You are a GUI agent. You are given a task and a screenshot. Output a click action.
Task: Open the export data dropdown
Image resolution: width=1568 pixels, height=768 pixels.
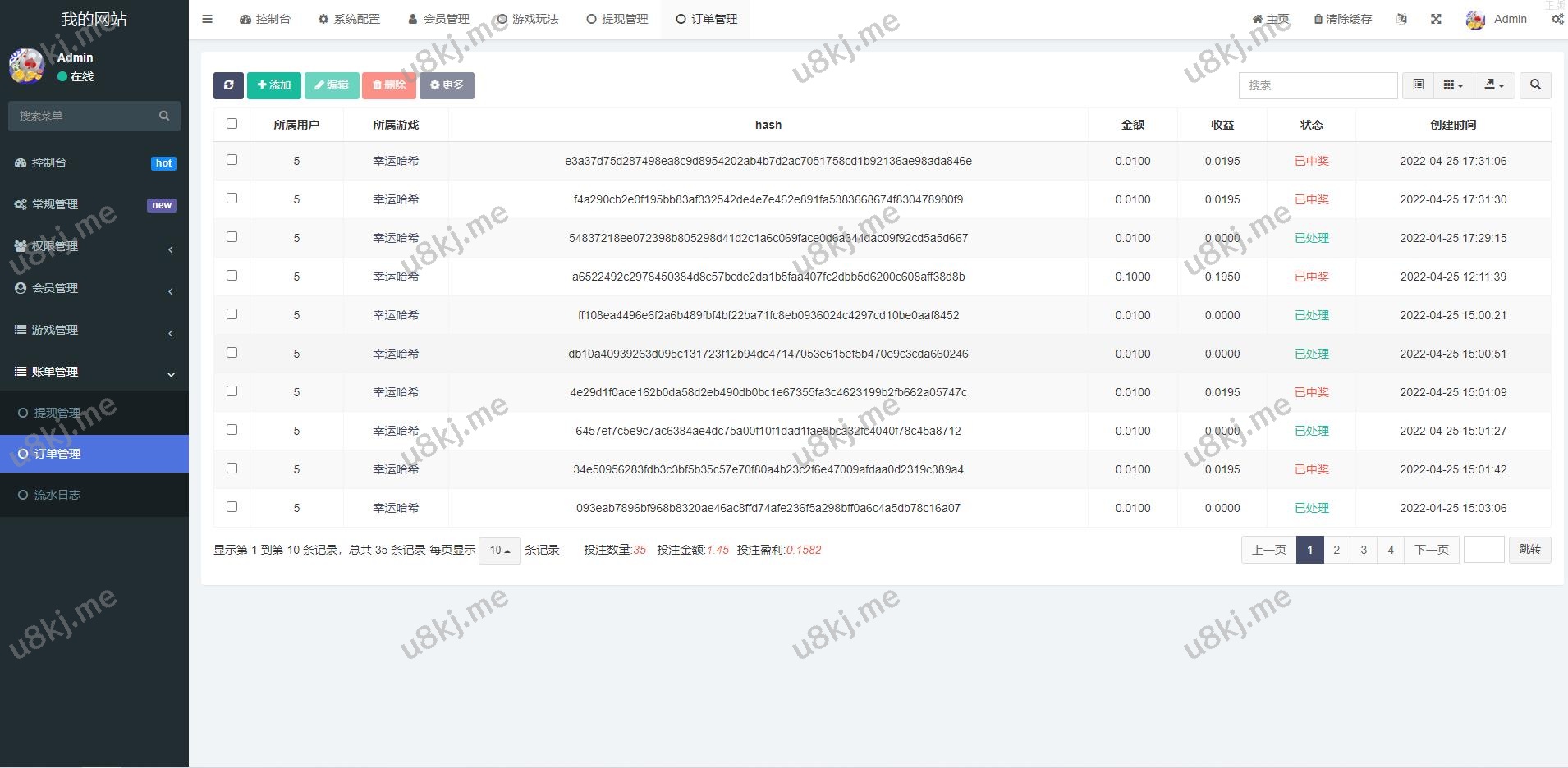coord(1494,85)
